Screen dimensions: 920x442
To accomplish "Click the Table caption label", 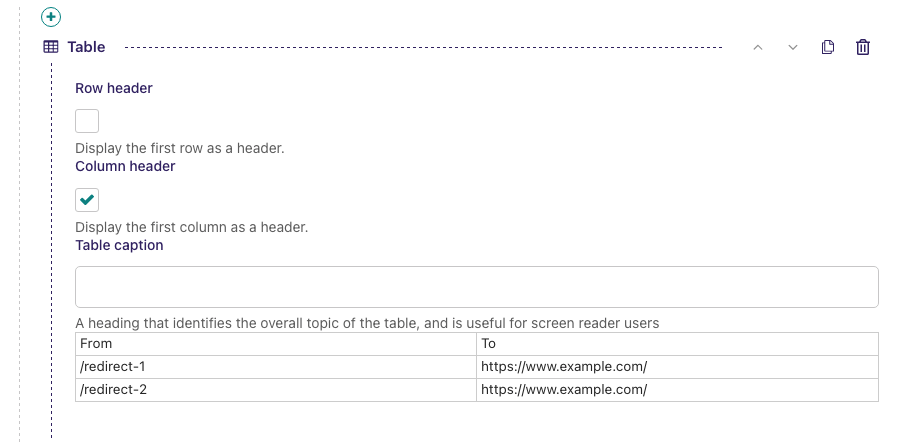I will (119, 245).
